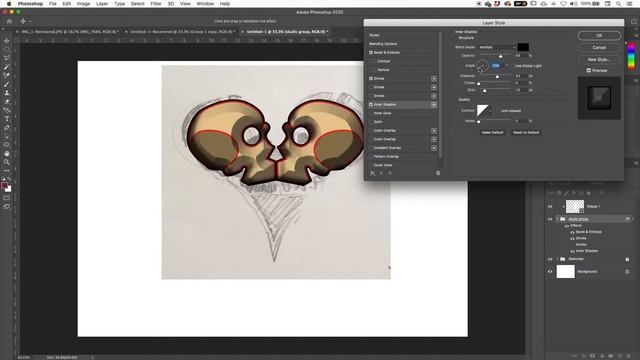
Task: Click plus icon beside Gradient Overlay
Action: (434, 148)
